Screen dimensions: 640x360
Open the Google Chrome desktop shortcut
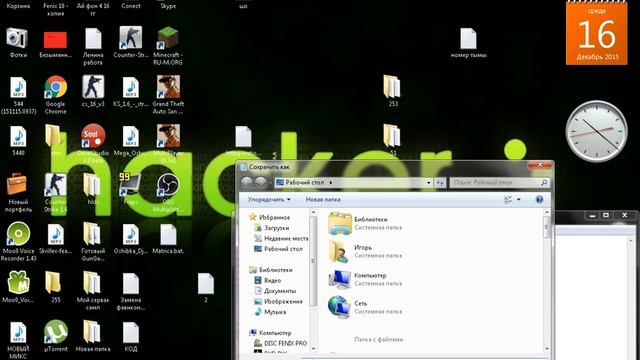(x=56, y=87)
